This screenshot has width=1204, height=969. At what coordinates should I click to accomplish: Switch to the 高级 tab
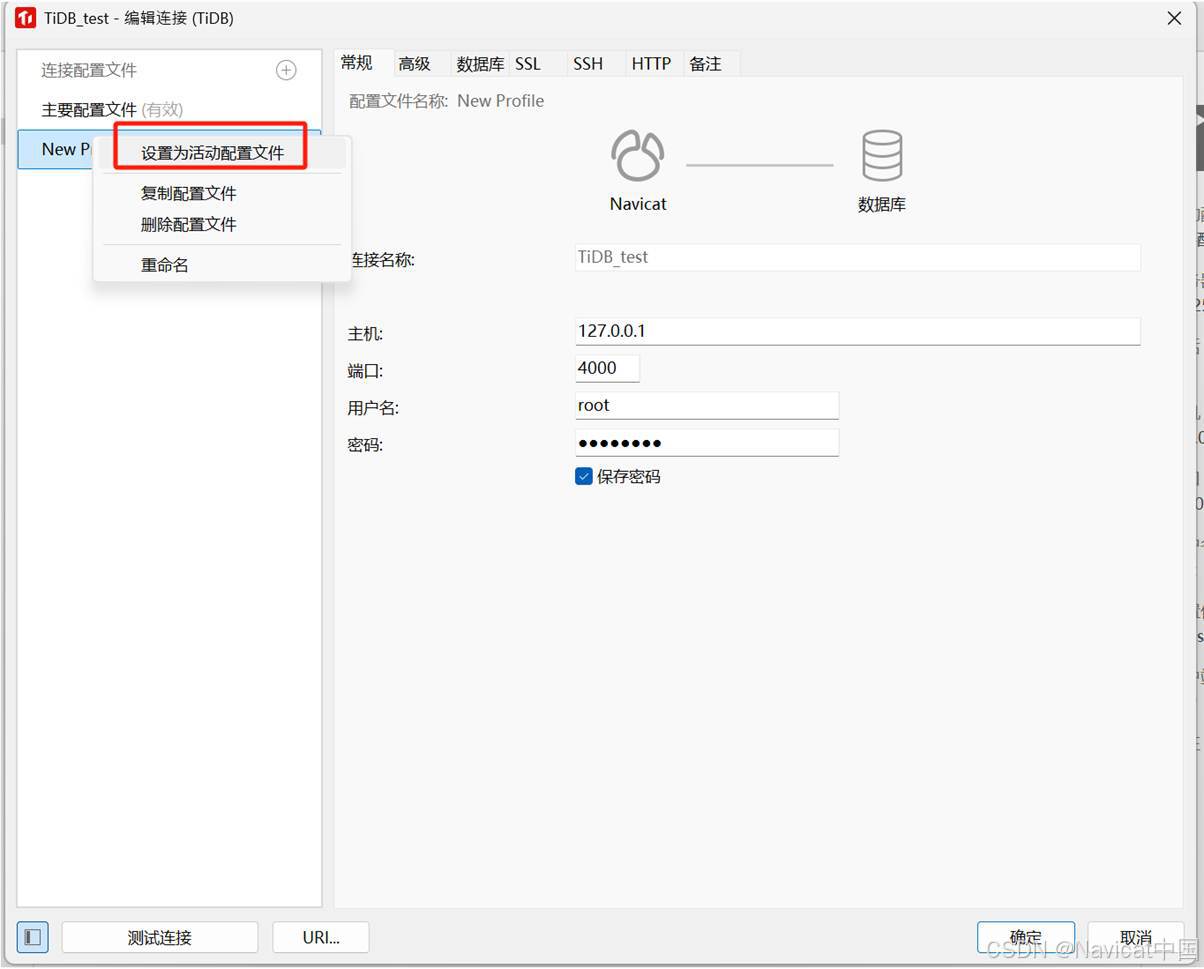(414, 64)
